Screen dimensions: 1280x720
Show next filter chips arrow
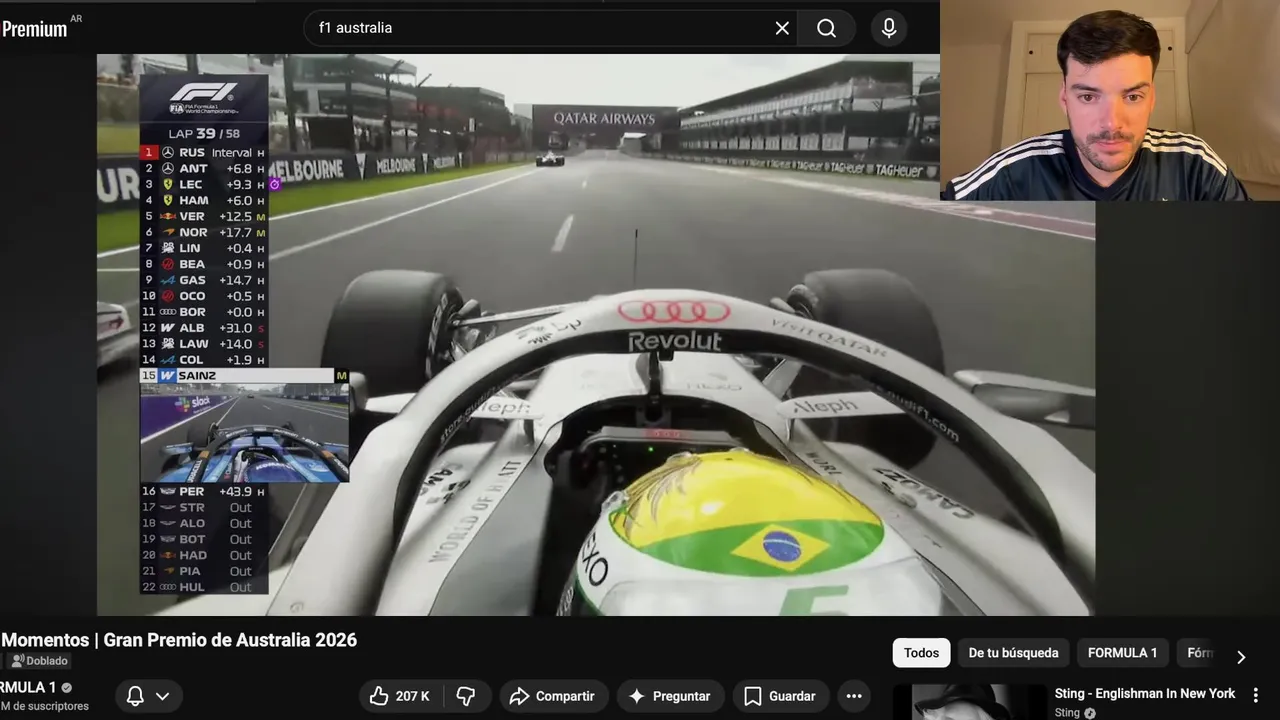tap(1241, 657)
